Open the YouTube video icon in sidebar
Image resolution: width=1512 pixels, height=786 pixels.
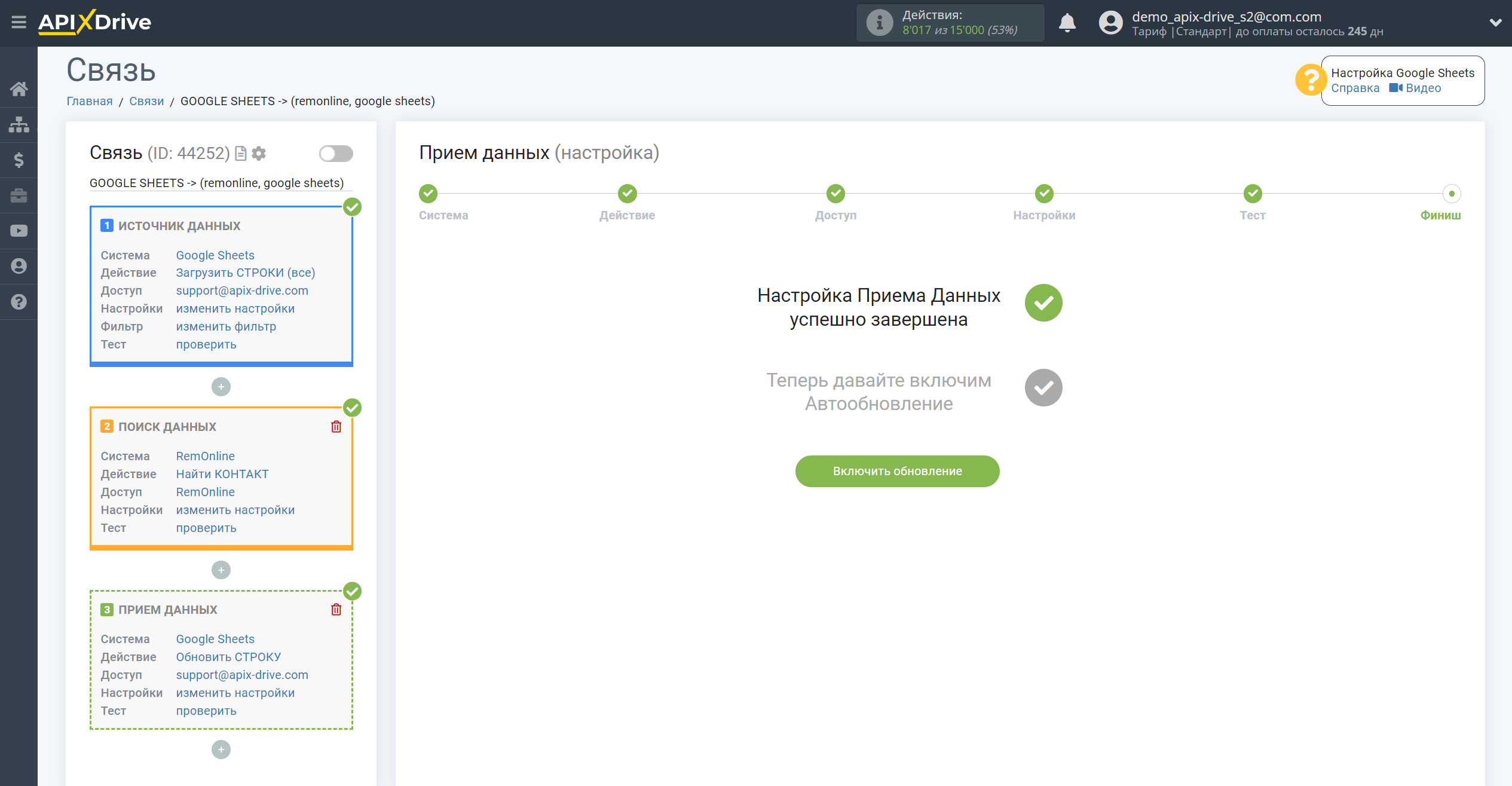pyautogui.click(x=19, y=231)
